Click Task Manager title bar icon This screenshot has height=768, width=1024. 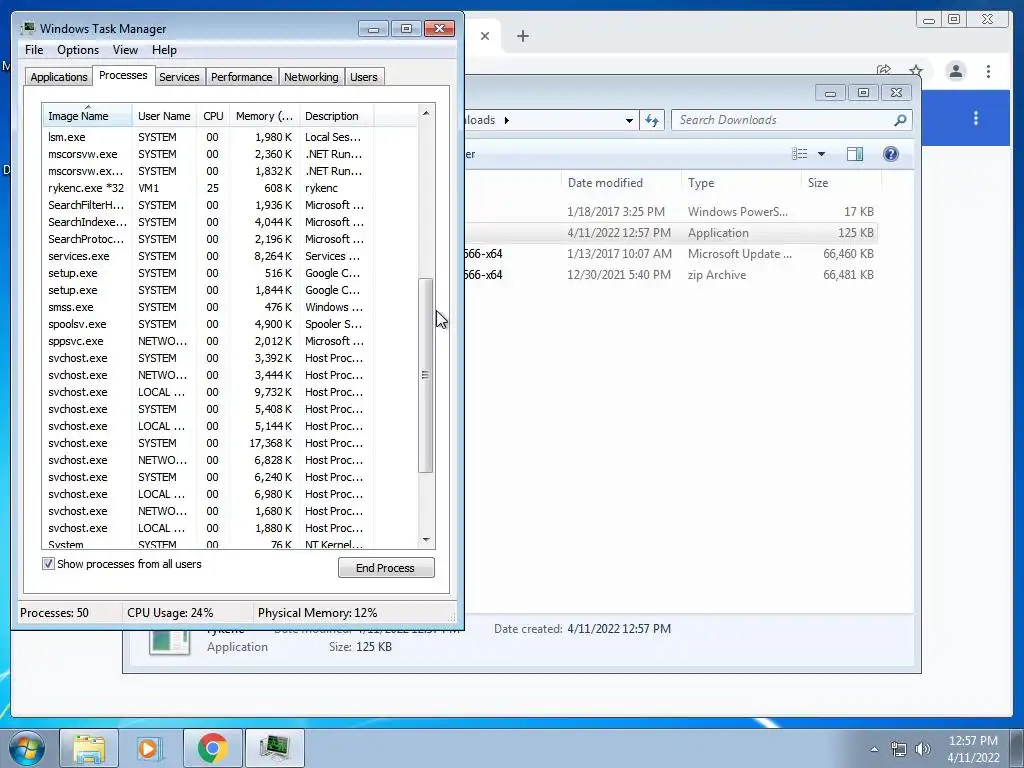pos(27,29)
